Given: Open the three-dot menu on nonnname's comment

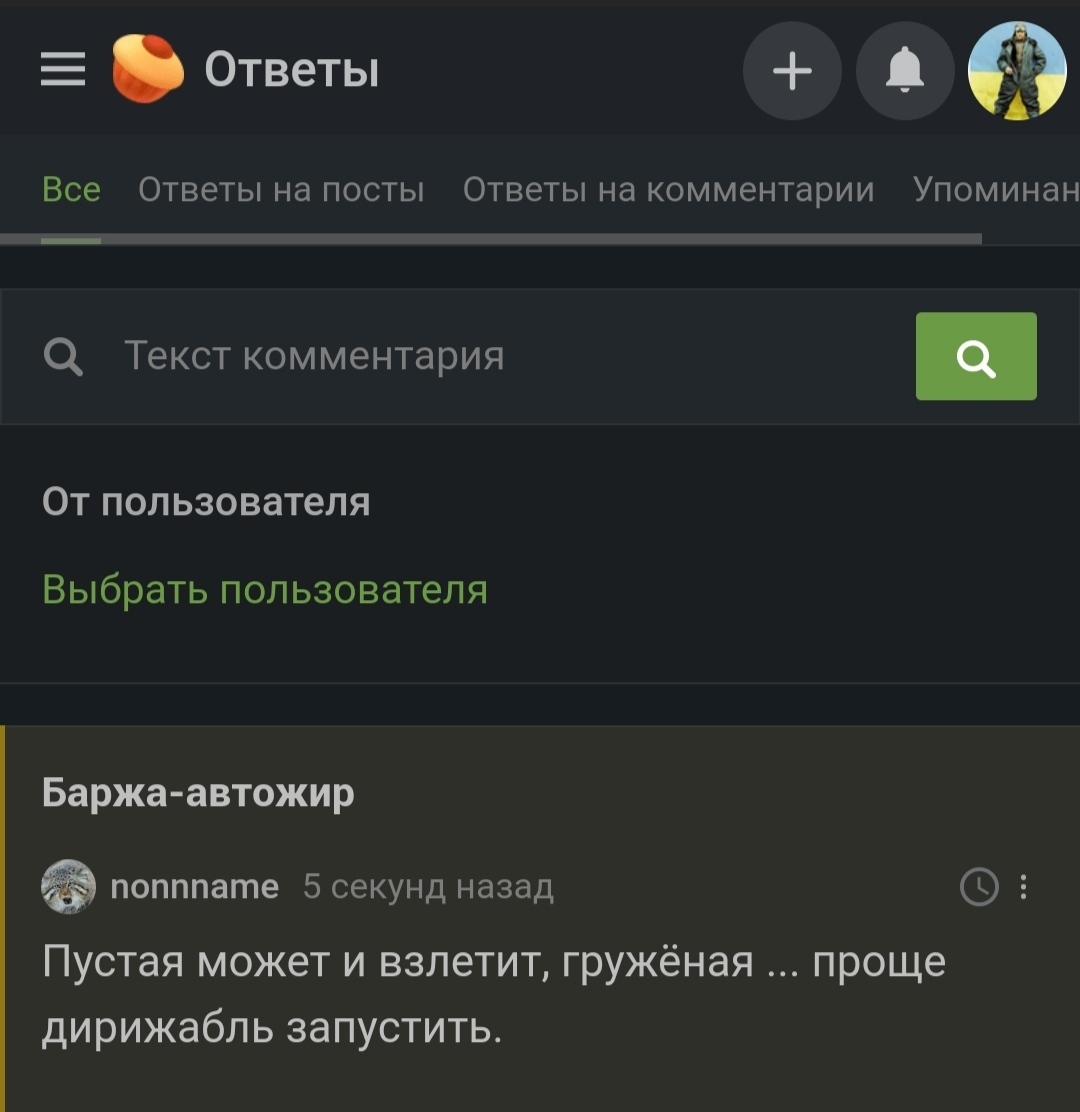Looking at the screenshot, I should (1023, 887).
